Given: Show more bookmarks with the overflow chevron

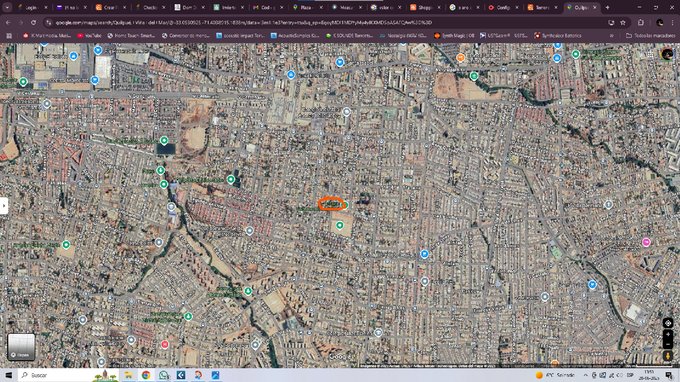Looking at the screenshot, I should pos(612,36).
